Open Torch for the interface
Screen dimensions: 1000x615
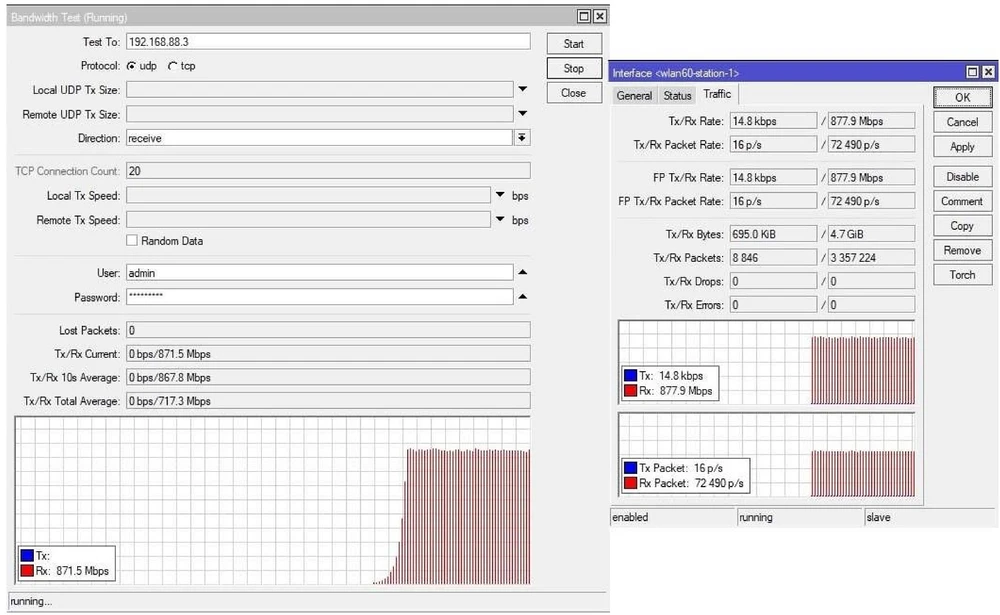tap(961, 275)
